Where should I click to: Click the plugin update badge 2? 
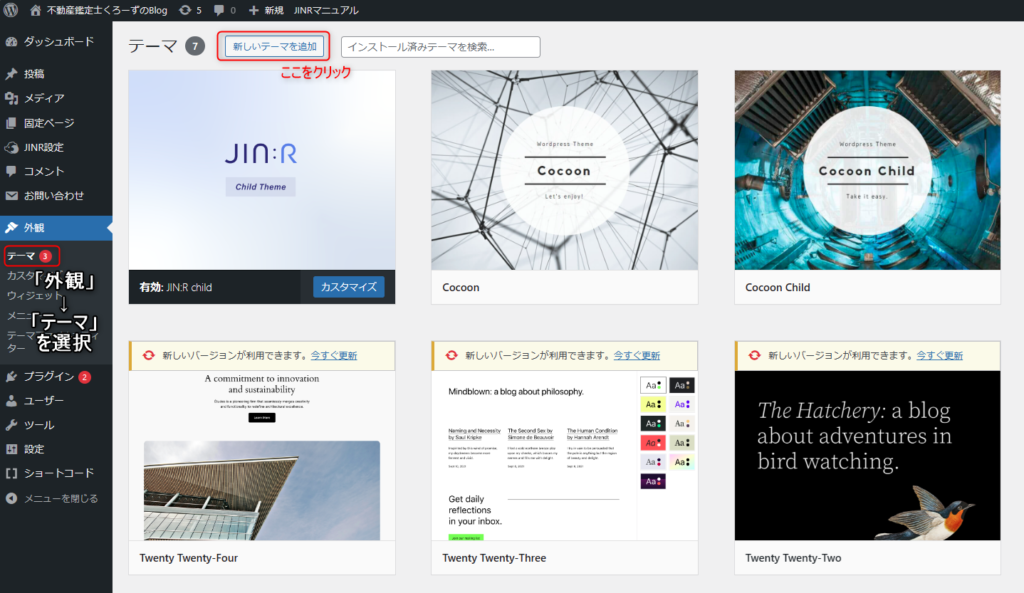[84, 377]
